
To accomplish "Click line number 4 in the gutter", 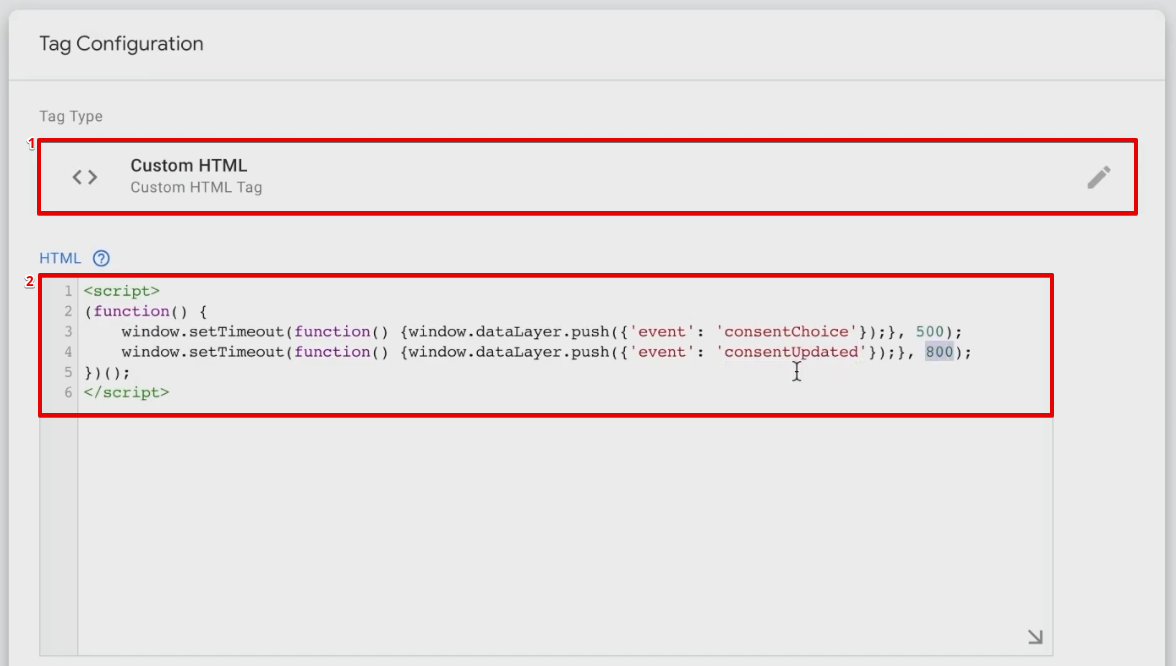I will coord(68,352).
